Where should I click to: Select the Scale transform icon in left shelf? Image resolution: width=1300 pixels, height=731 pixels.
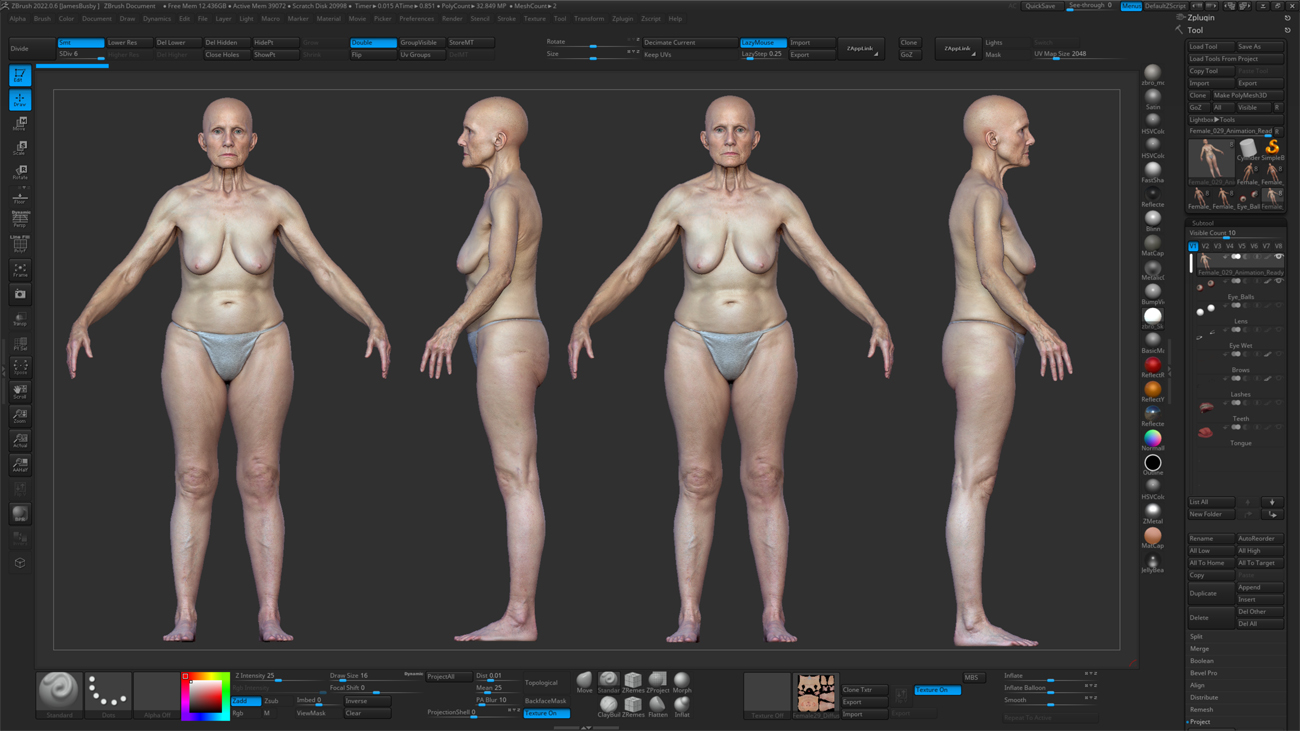[x=19, y=148]
